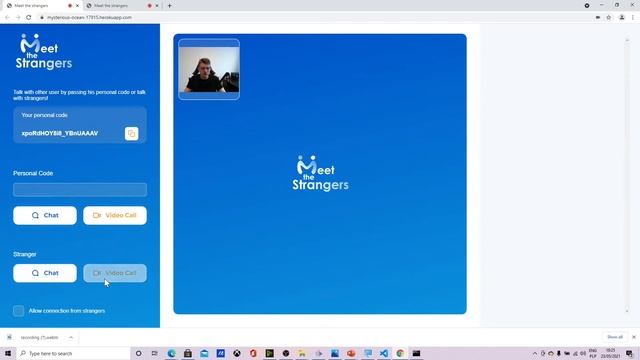Click Show all downloads
Viewport: 640px width, 360px height.
click(x=615, y=337)
